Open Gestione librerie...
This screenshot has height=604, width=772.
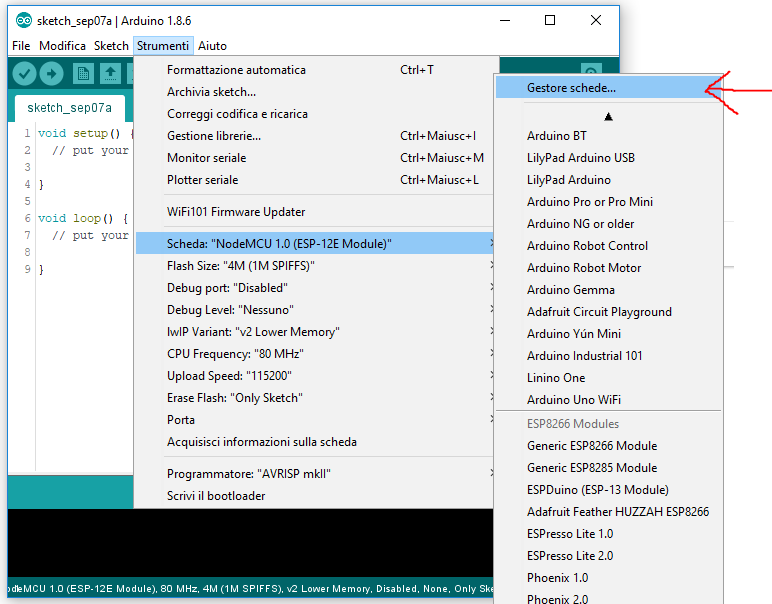click(314, 136)
